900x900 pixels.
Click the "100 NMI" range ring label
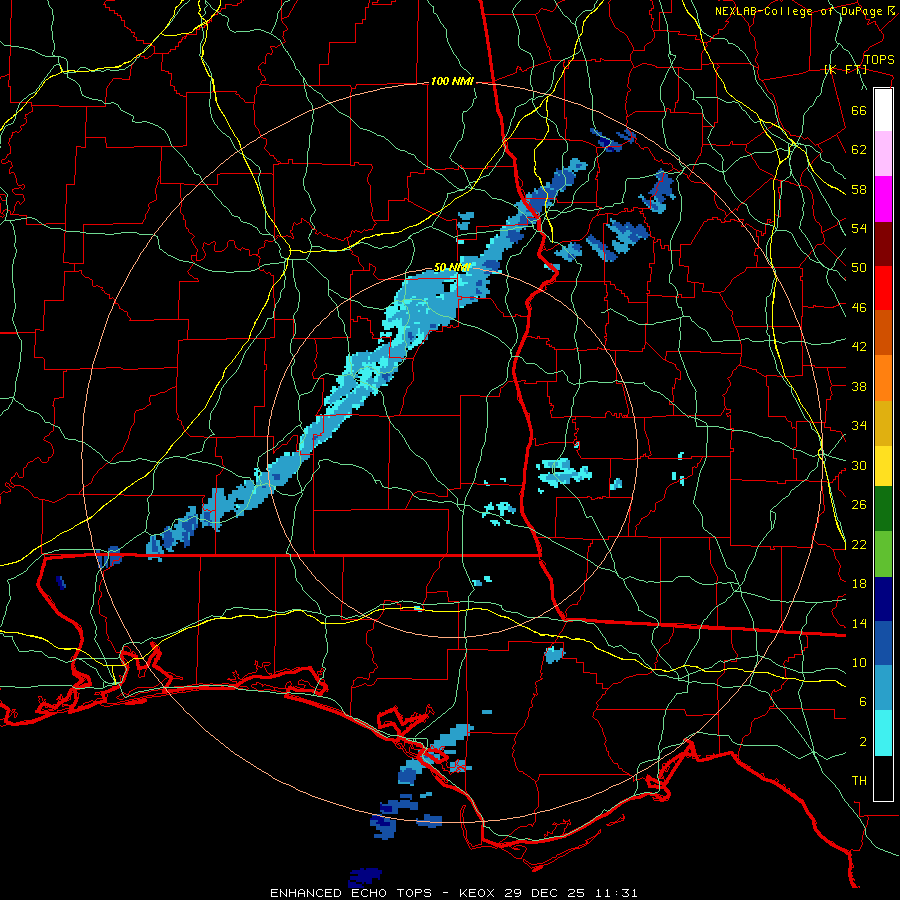coord(452,82)
